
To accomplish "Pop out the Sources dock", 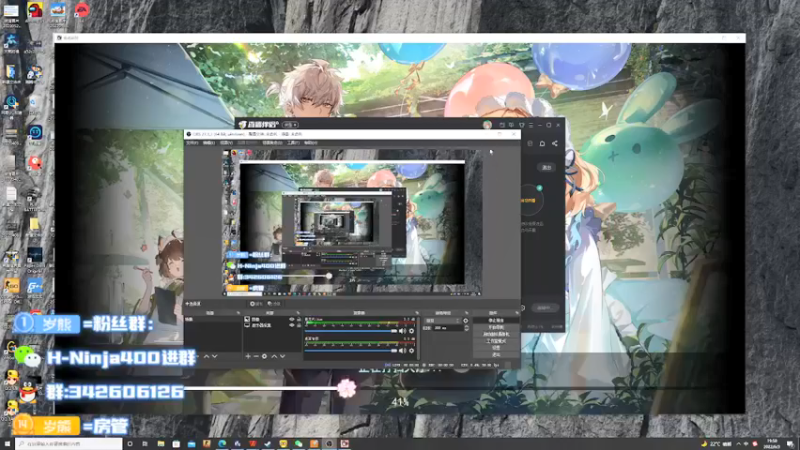I will 298,313.
